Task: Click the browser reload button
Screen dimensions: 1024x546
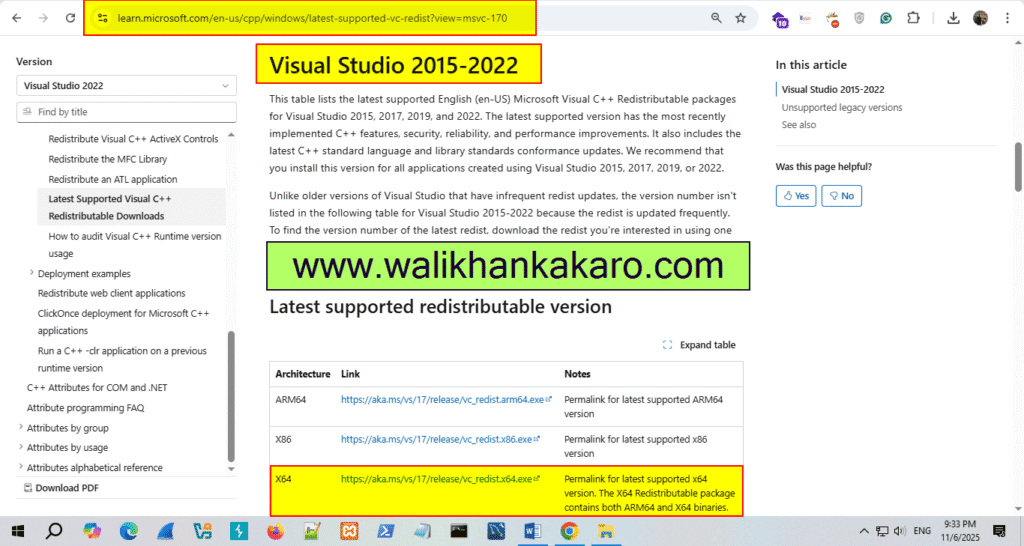Action: pos(70,18)
